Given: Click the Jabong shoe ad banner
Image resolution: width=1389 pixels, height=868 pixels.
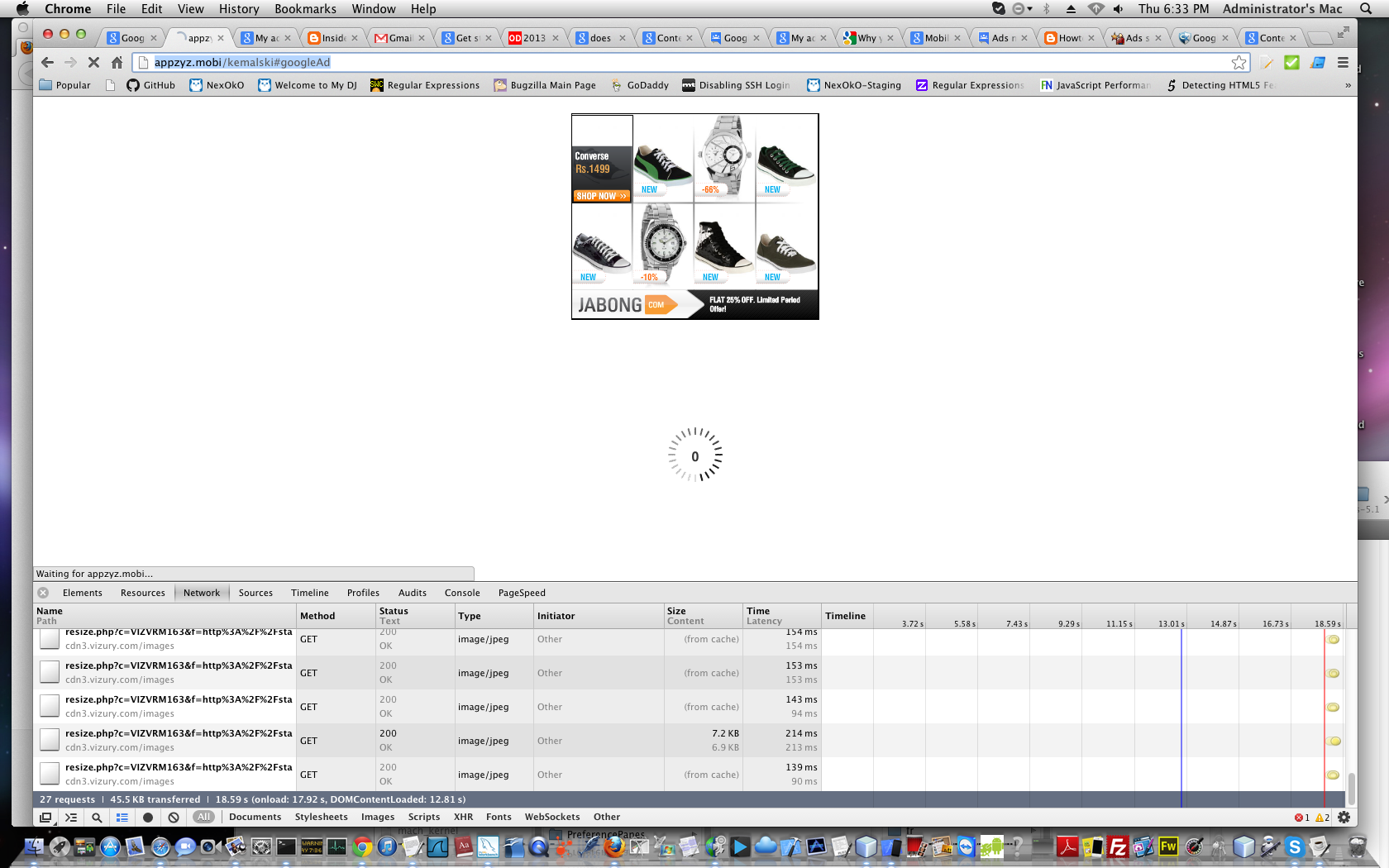Looking at the screenshot, I should pos(694,217).
